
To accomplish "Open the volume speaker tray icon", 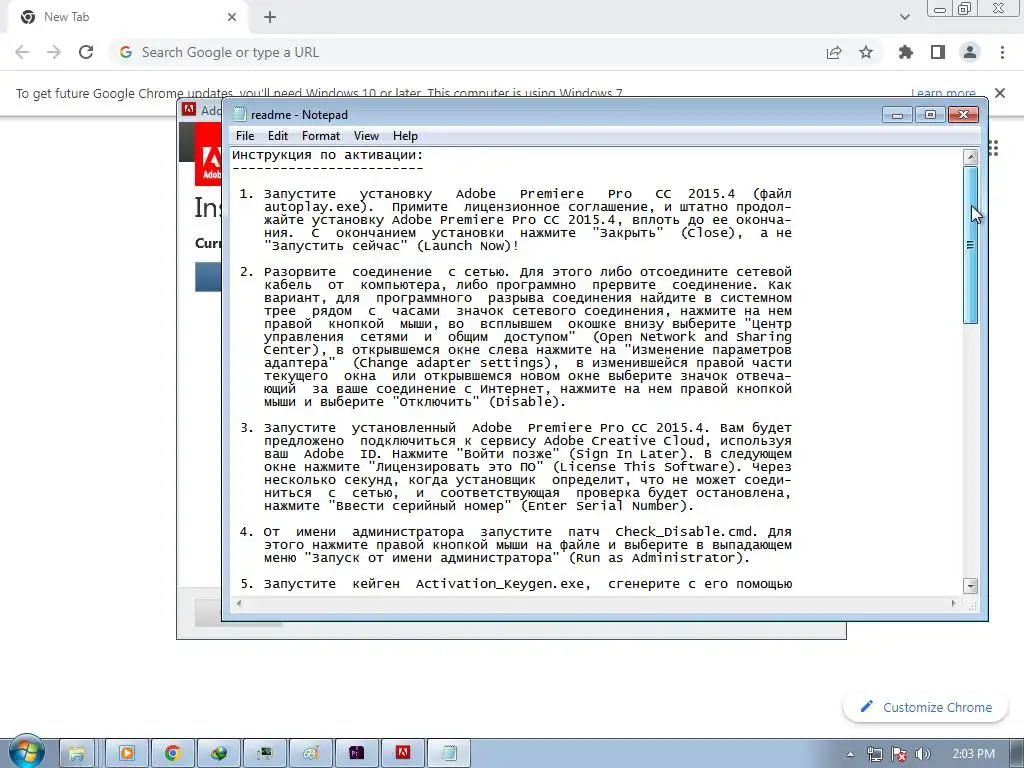I will point(923,754).
